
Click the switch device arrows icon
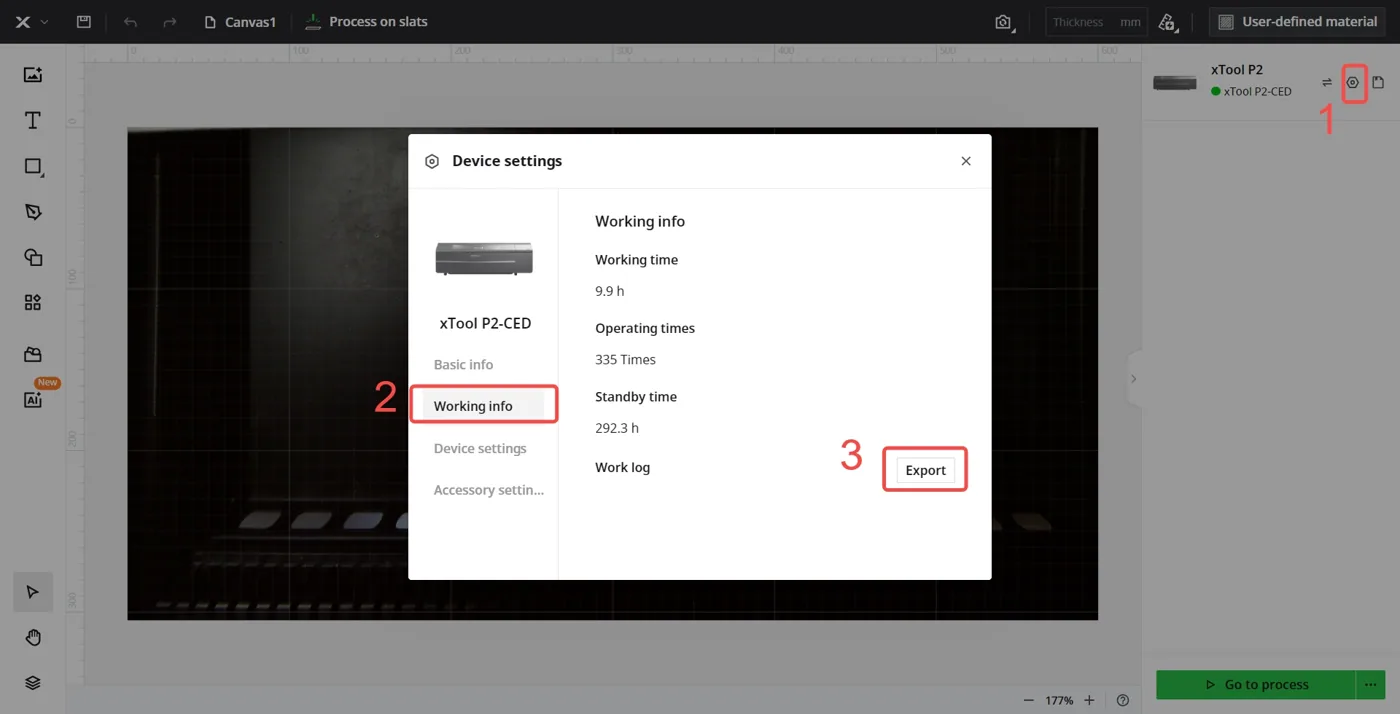(x=1327, y=82)
